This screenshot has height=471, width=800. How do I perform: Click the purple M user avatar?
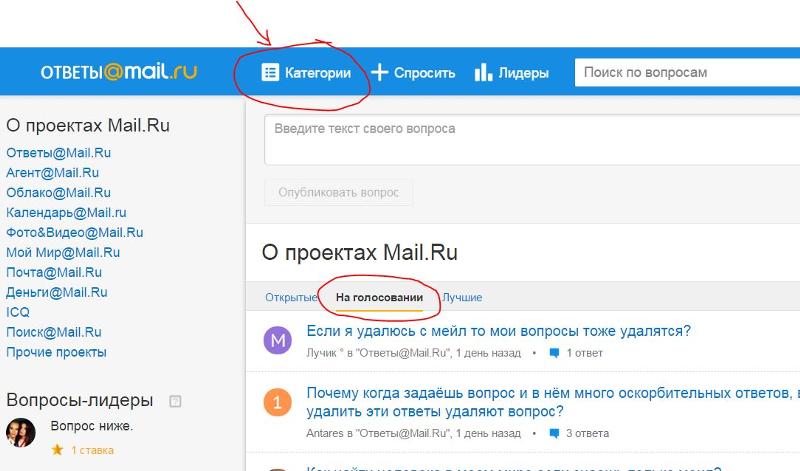tap(278, 340)
